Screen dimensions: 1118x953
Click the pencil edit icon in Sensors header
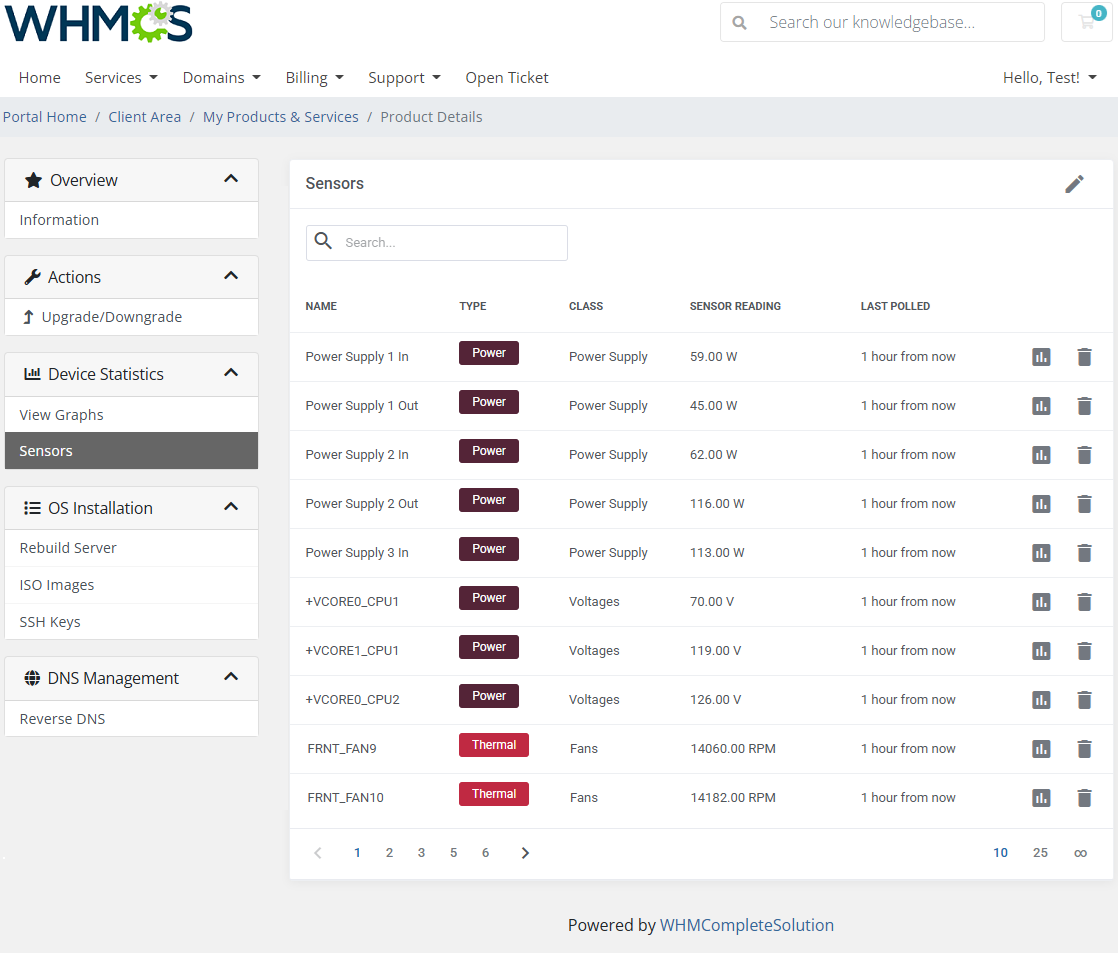point(1074,184)
